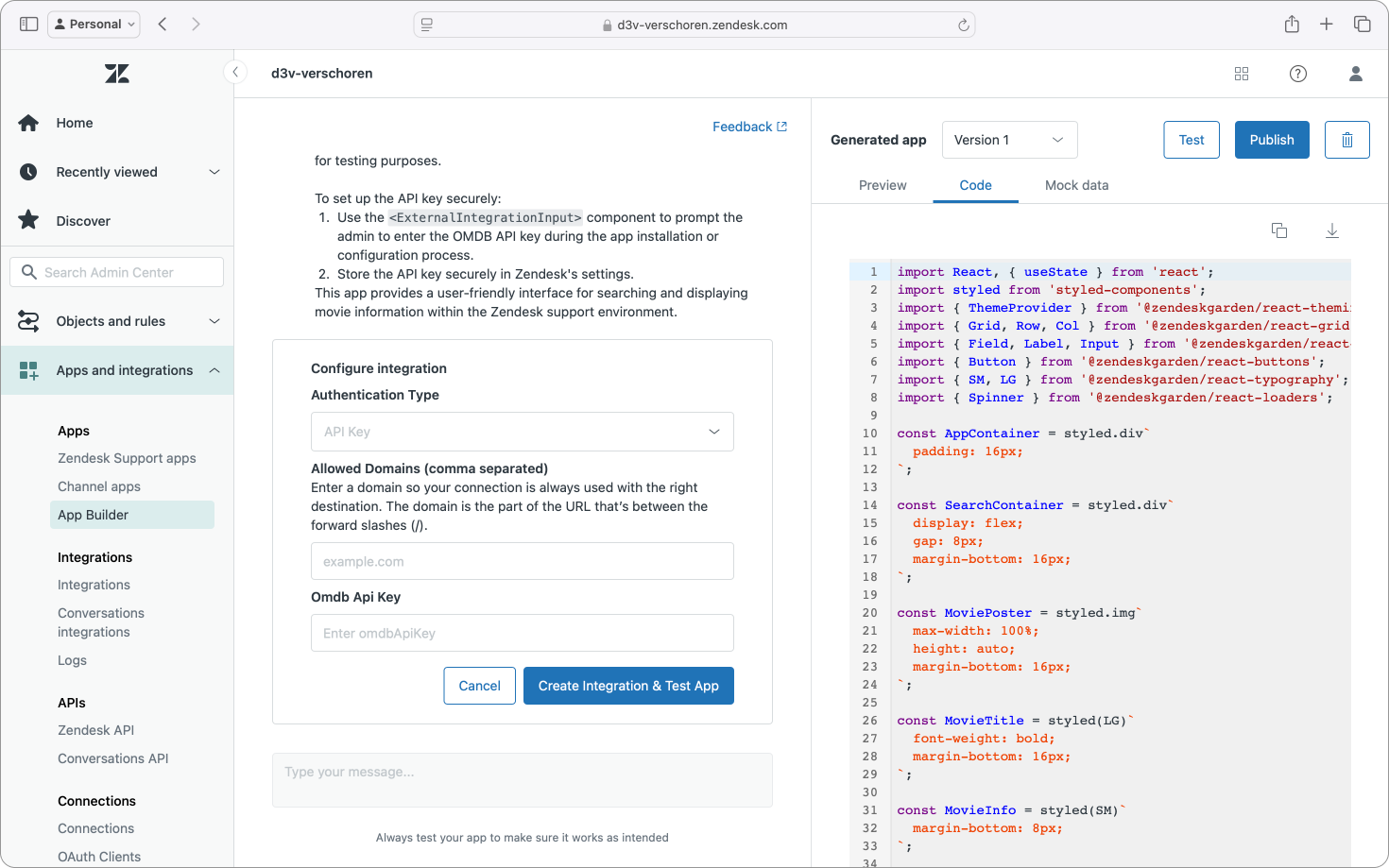This screenshot has width=1389, height=868.
Task: Open Zendesk Support apps in sidebar
Action: (x=127, y=458)
